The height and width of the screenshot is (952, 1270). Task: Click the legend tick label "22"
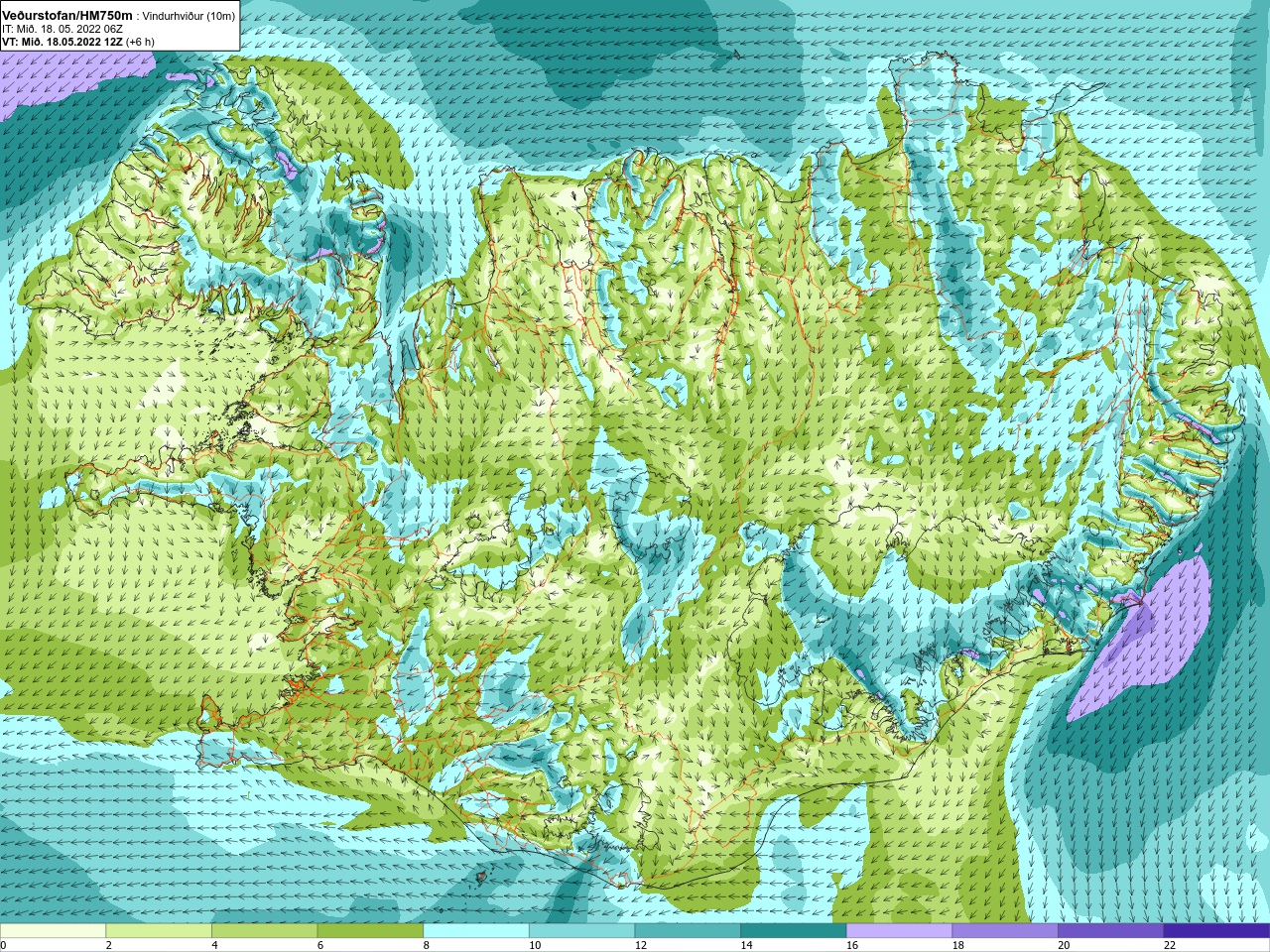[1170, 945]
